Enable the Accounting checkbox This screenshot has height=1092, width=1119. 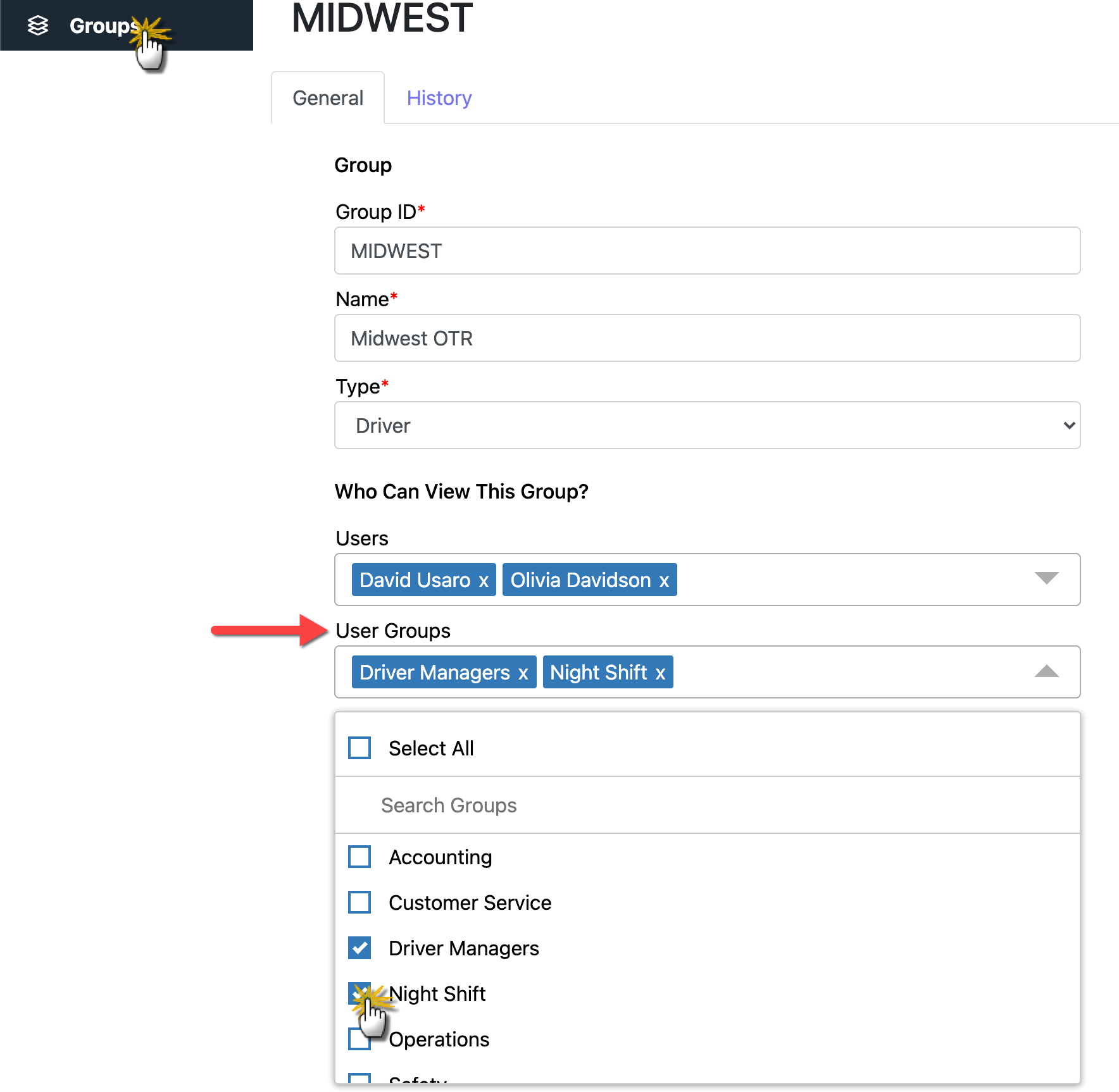point(359,857)
